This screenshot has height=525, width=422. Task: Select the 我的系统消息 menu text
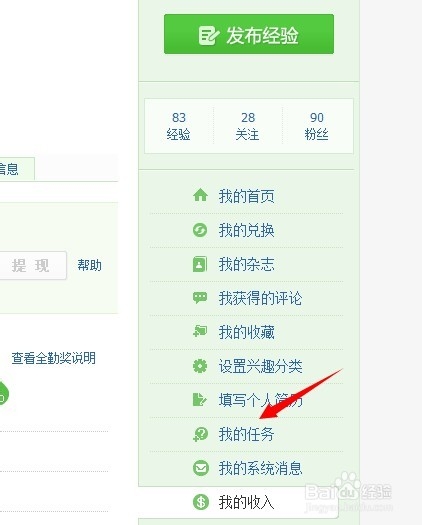pos(261,468)
